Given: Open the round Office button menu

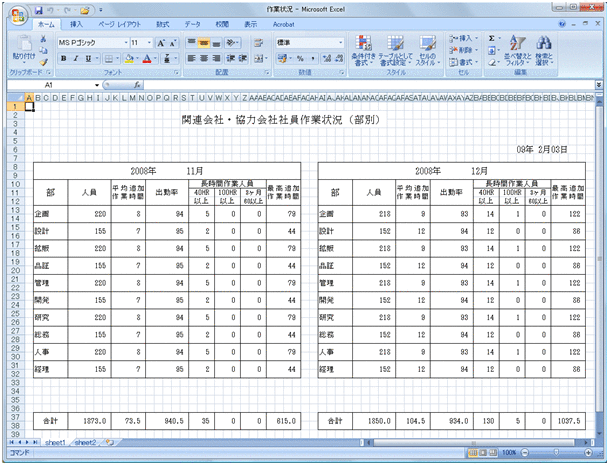Looking at the screenshot, I should click(x=18, y=16).
